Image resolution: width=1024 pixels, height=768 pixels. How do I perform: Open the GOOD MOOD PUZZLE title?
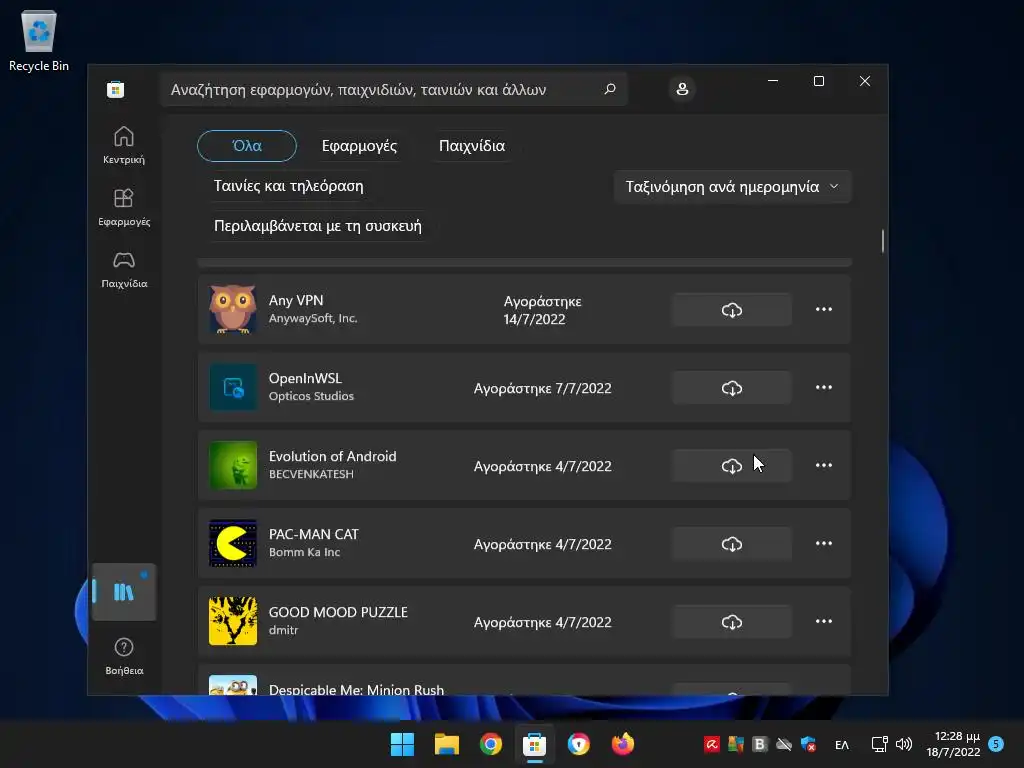click(338, 612)
